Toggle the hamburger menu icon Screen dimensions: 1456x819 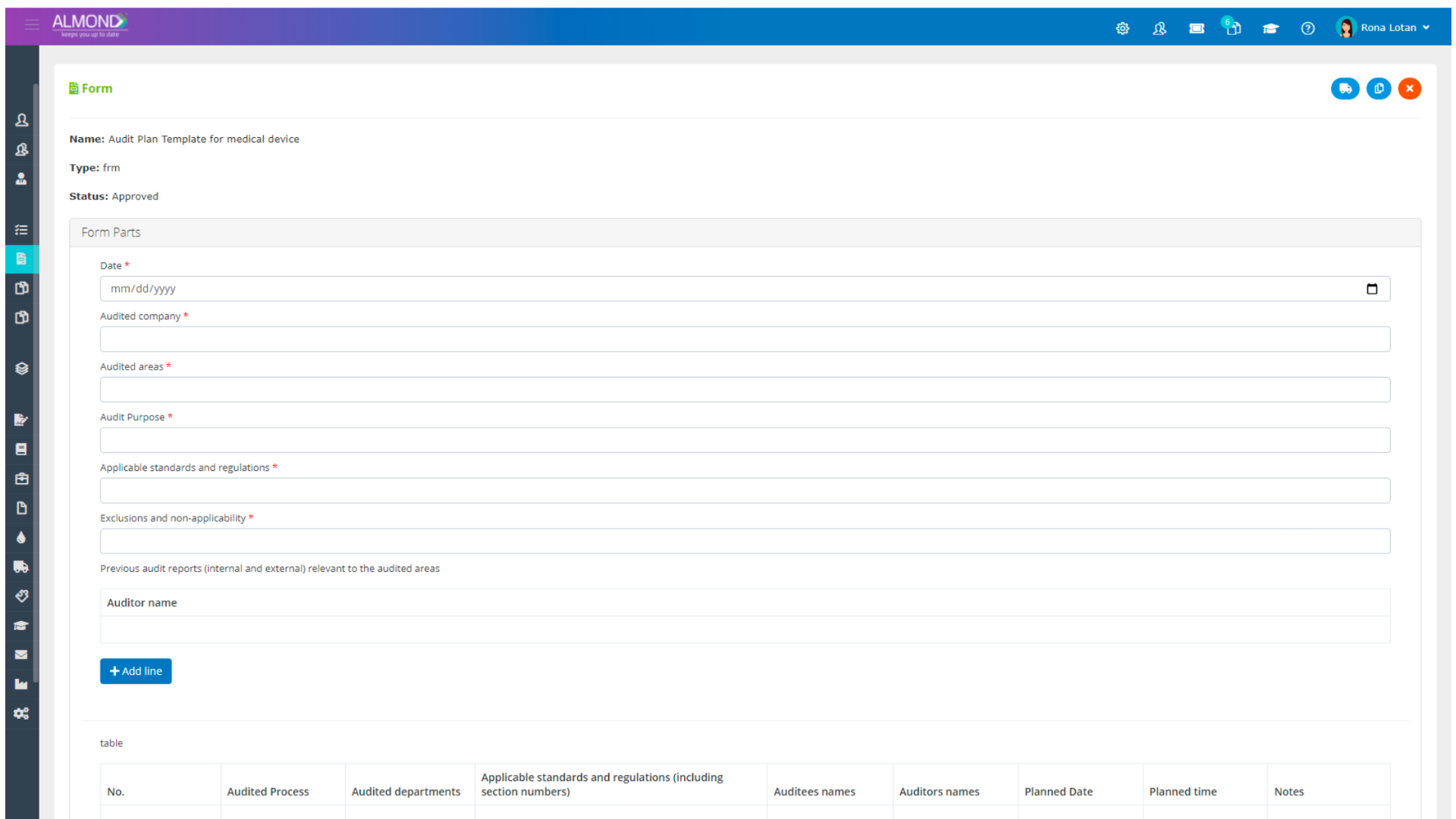32,24
